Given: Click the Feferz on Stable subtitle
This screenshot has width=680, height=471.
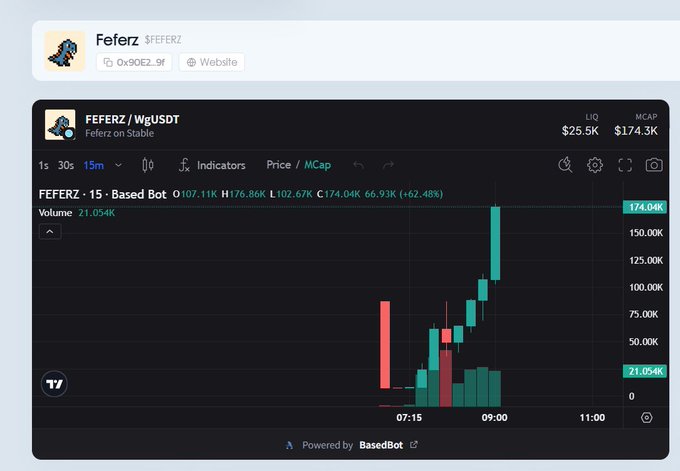Looking at the screenshot, I should tap(120, 133).
